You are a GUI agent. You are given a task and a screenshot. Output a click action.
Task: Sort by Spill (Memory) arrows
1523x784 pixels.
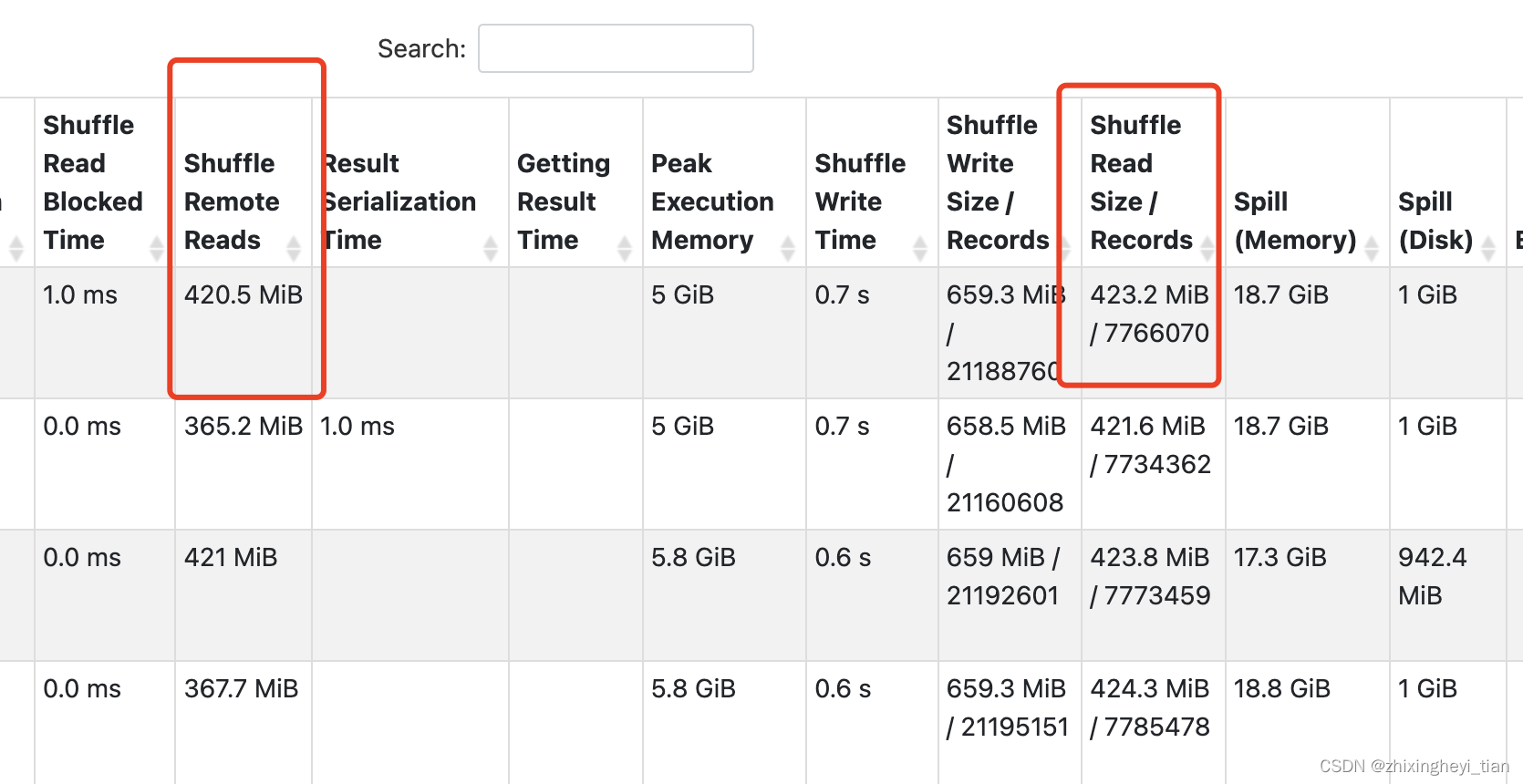(1372, 248)
